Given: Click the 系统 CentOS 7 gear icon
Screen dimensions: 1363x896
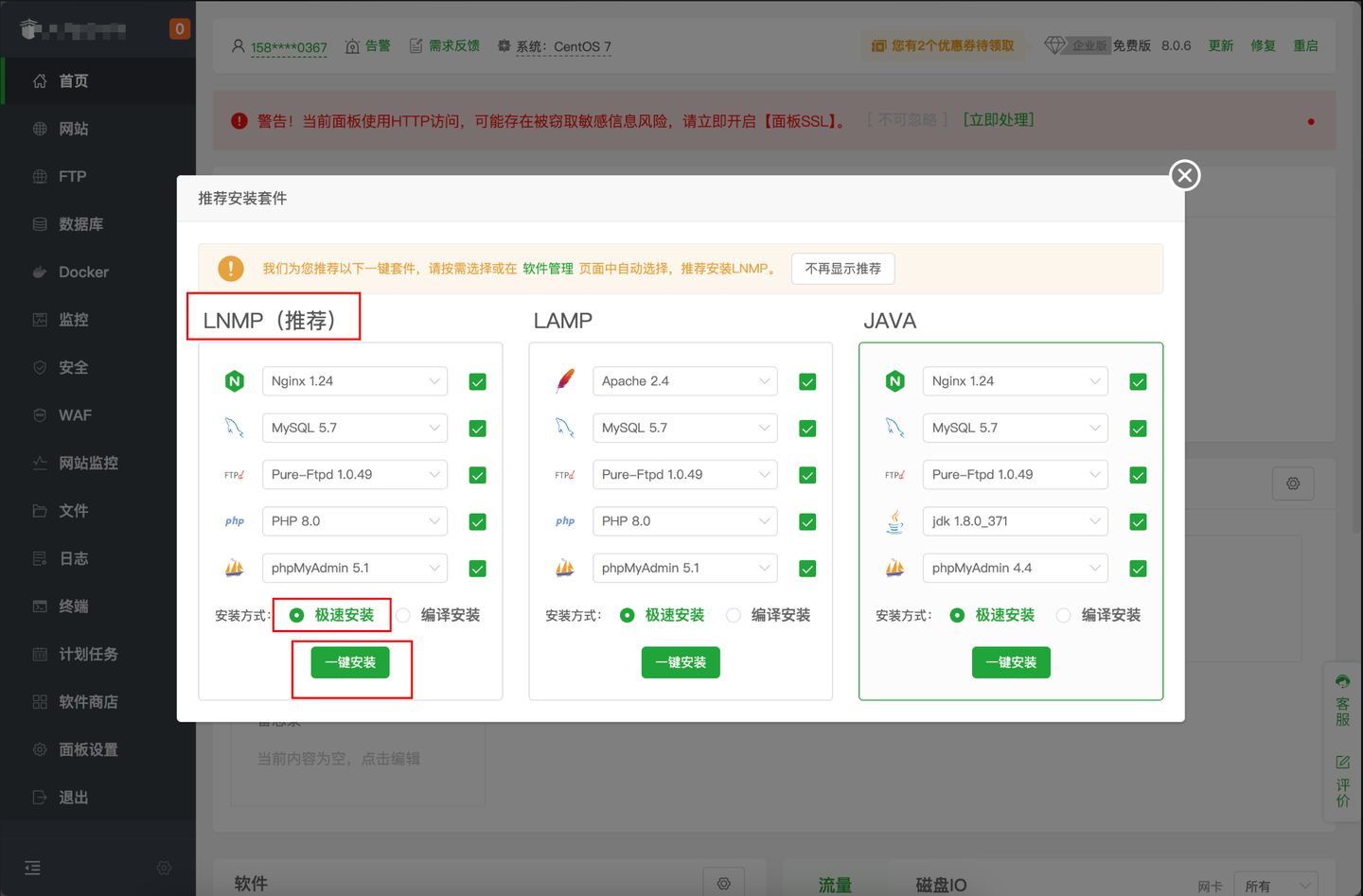Looking at the screenshot, I should (504, 45).
